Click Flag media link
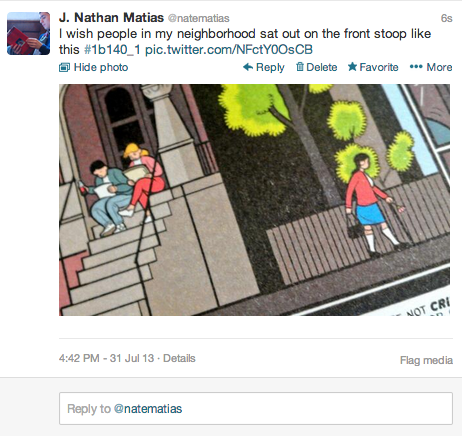The image size is (462, 436). click(426, 360)
